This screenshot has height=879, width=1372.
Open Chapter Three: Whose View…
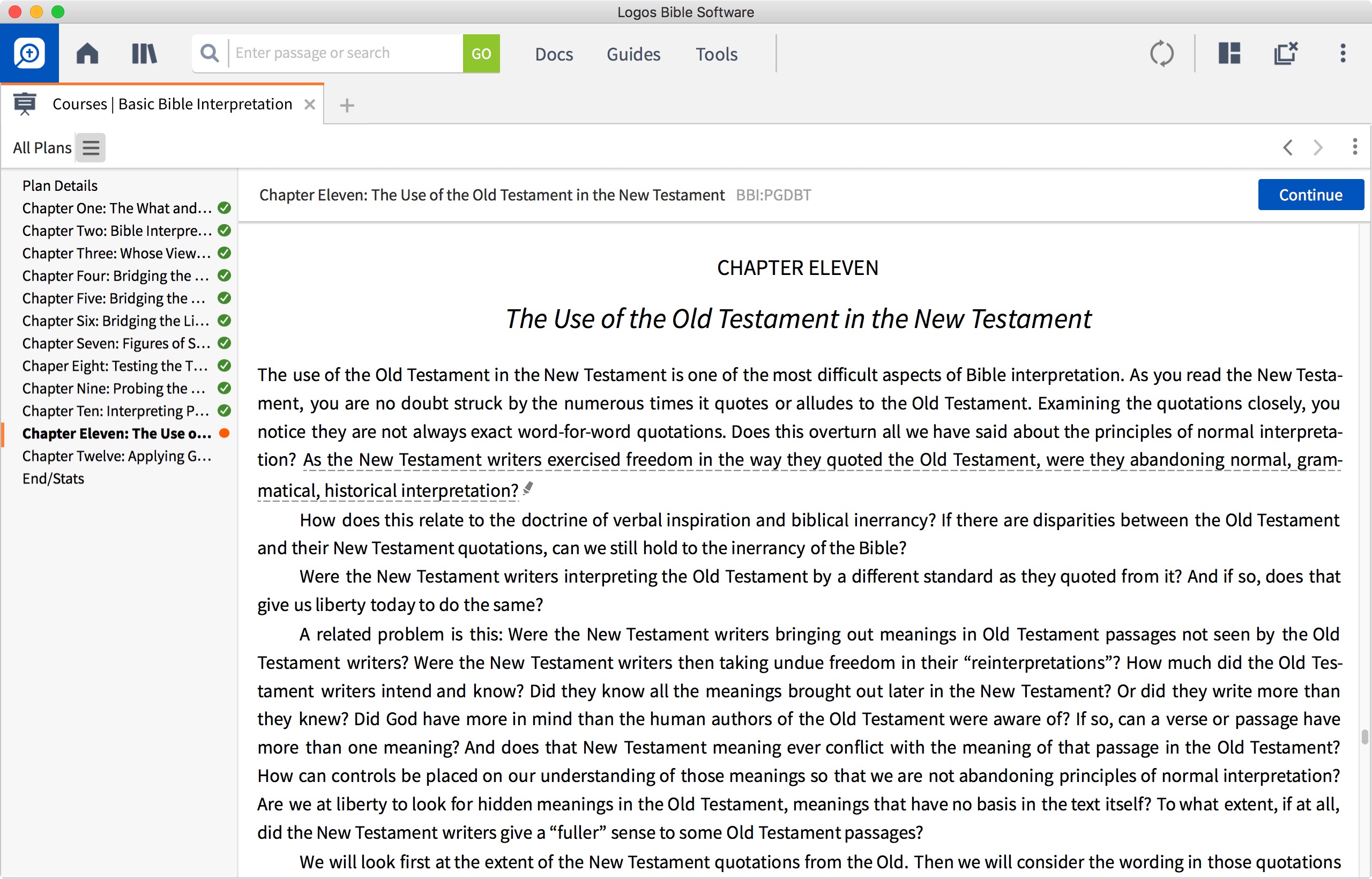click(117, 254)
